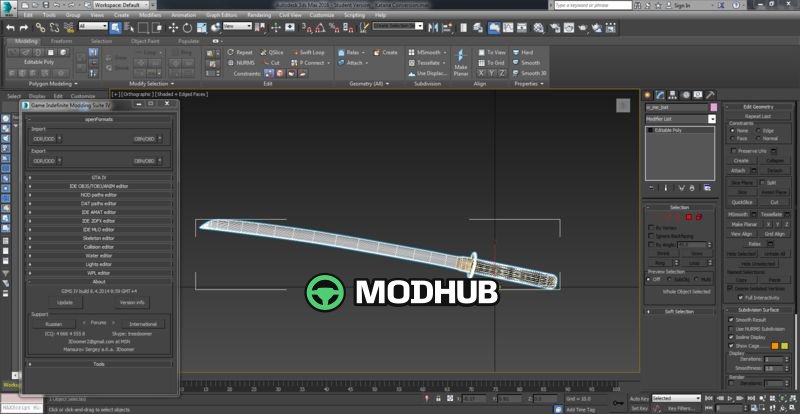The height and width of the screenshot is (414, 800).
Task: Click the International support forum button
Action: click(x=143, y=324)
